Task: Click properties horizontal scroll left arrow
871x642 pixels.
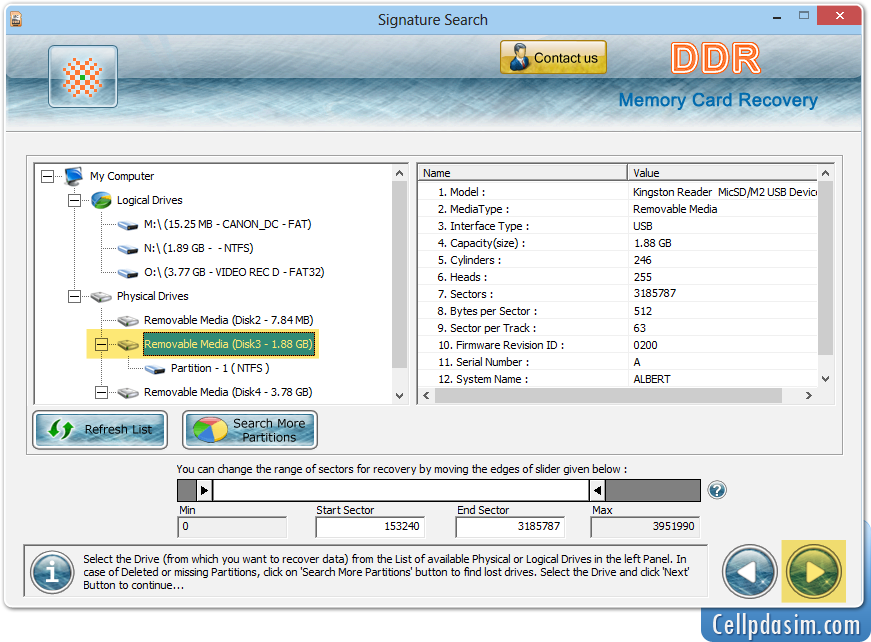Action: (426, 395)
